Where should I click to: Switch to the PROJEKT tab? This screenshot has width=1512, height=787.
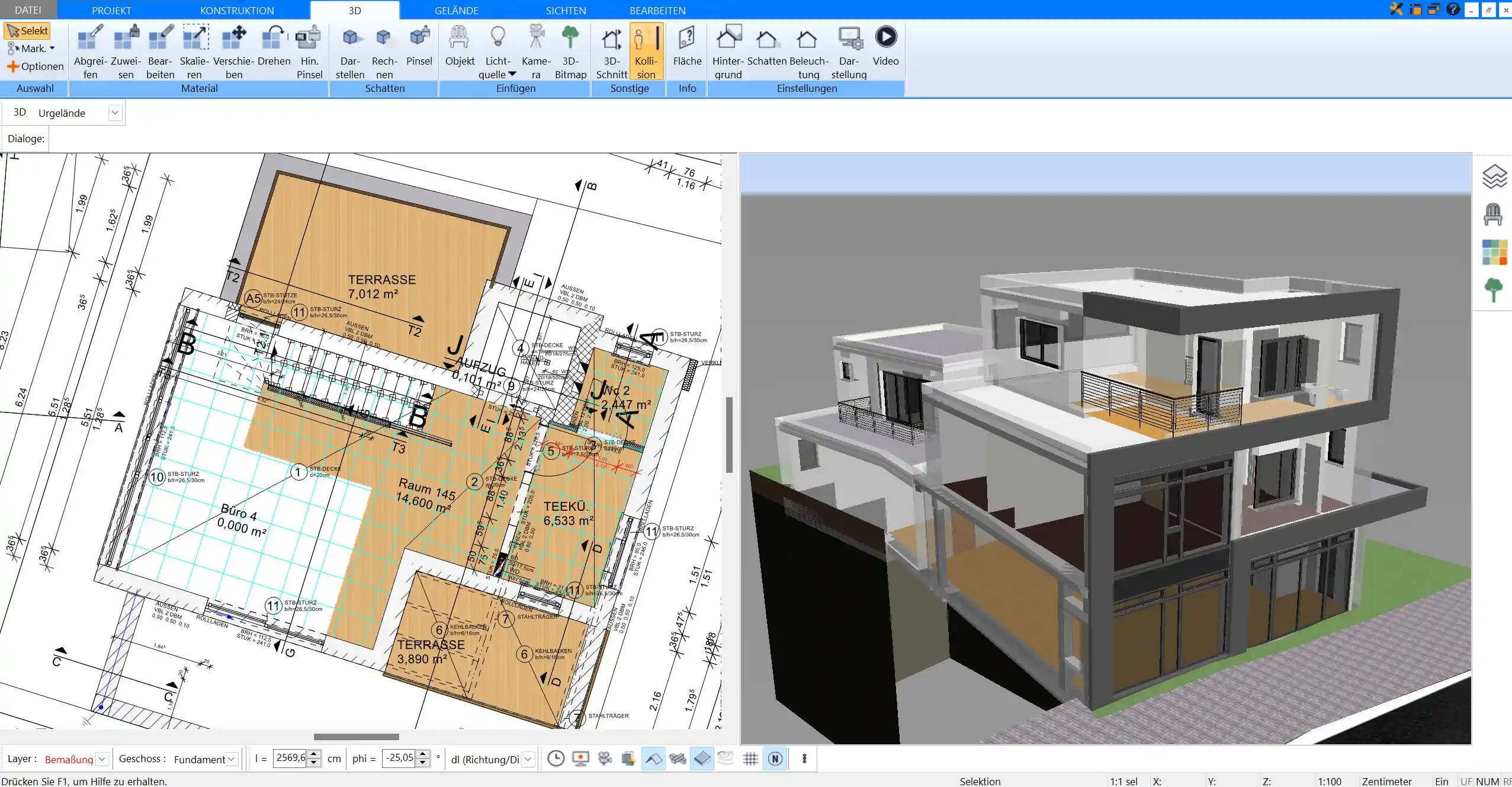[111, 10]
